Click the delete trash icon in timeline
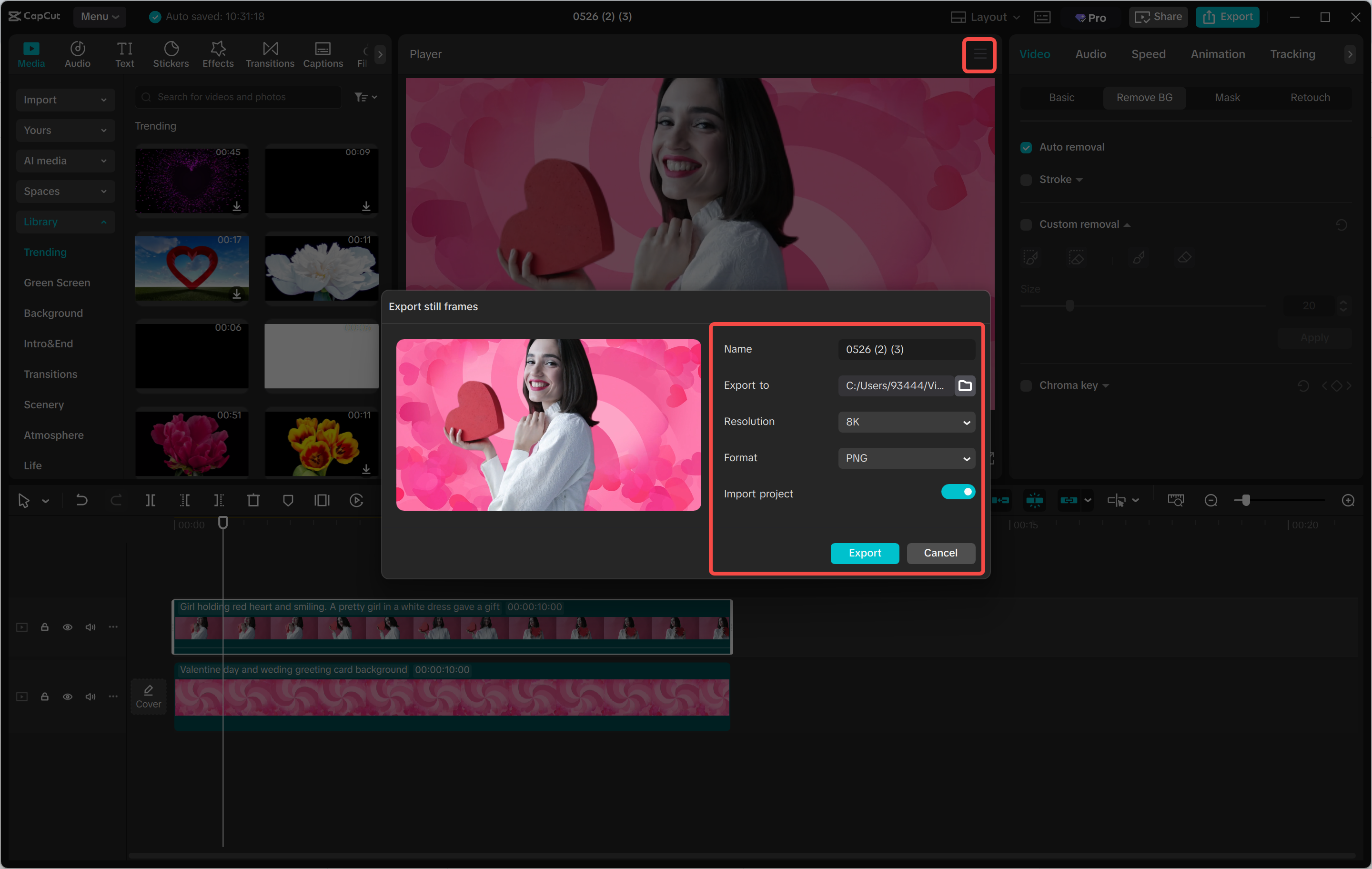This screenshot has width=1372, height=869. (253, 500)
